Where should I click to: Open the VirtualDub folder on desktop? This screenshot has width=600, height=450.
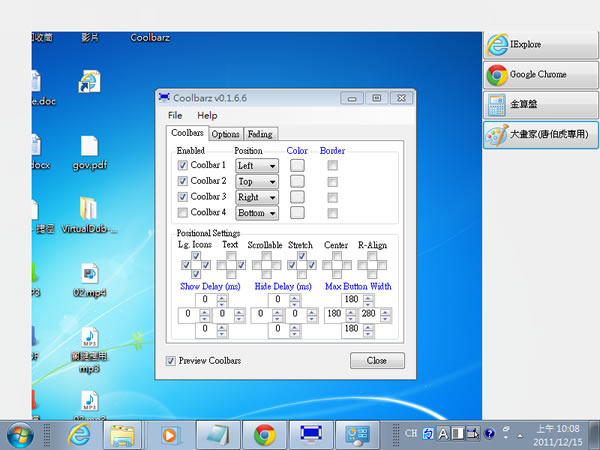pos(90,215)
